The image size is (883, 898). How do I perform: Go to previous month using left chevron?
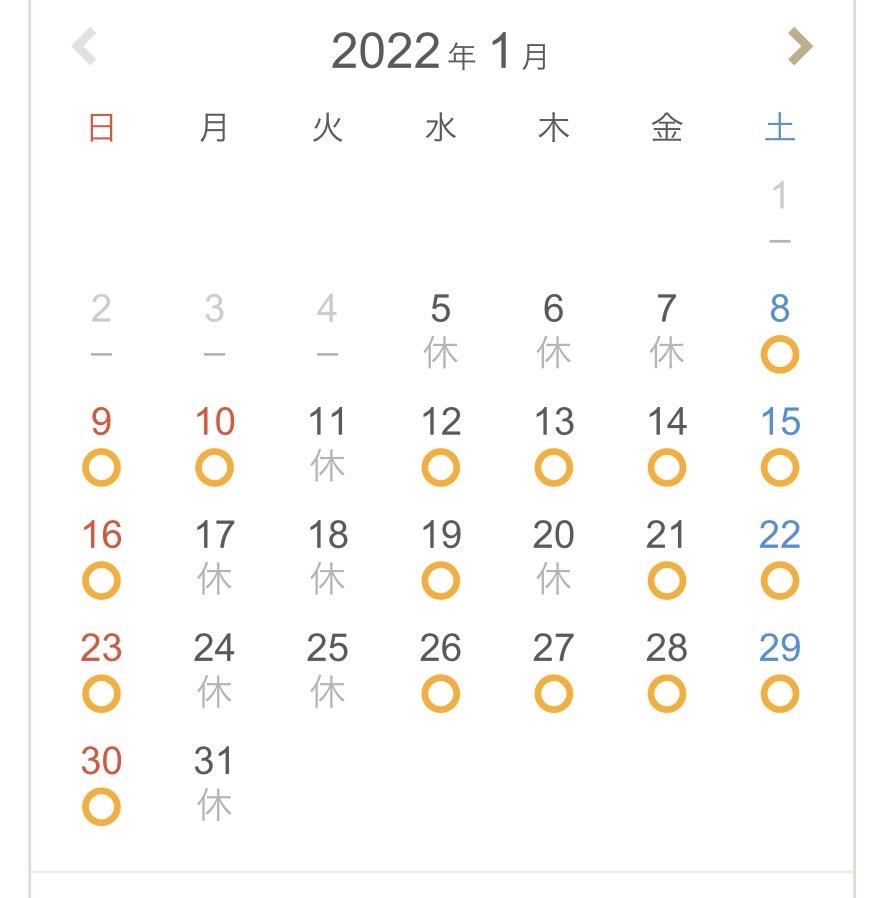(85, 47)
